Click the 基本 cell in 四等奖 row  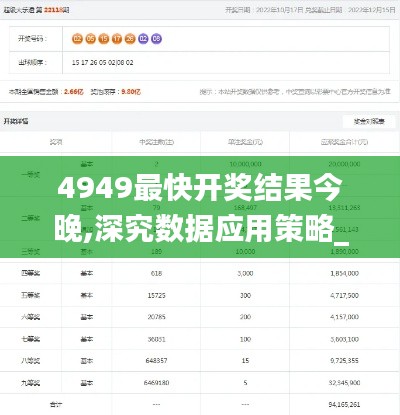coord(86,273)
